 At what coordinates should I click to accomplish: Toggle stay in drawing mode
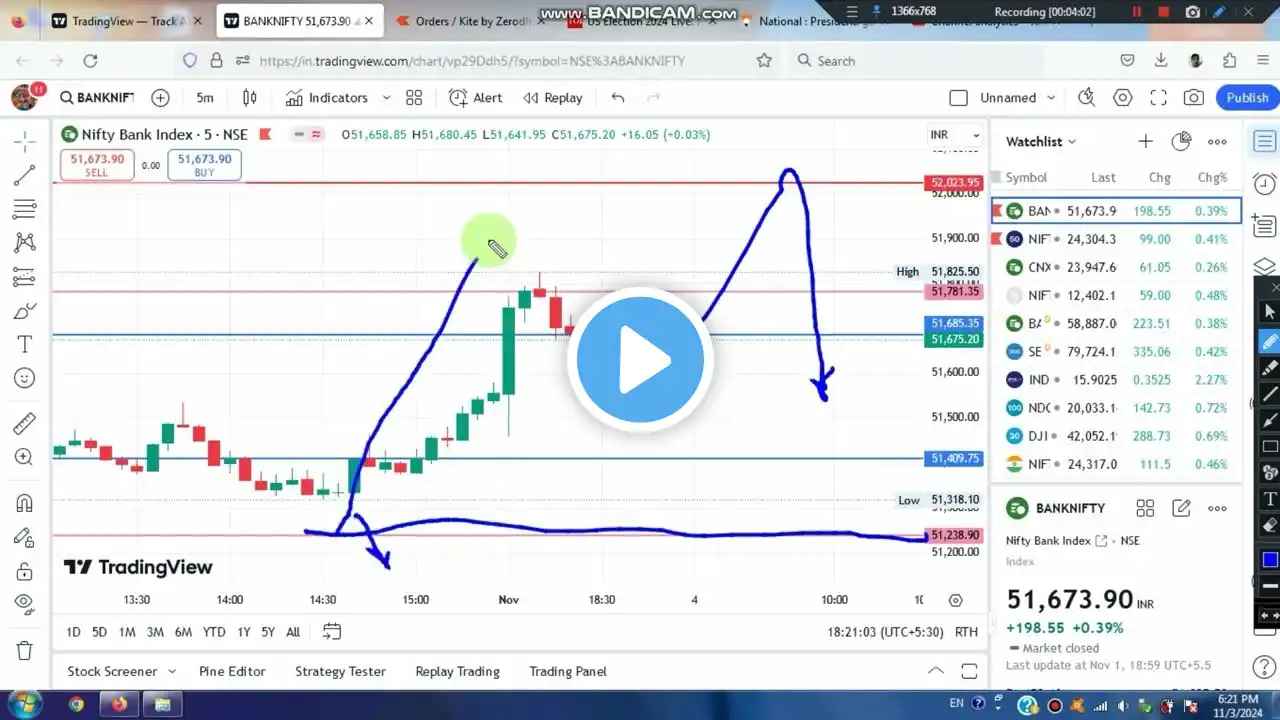pos(25,537)
